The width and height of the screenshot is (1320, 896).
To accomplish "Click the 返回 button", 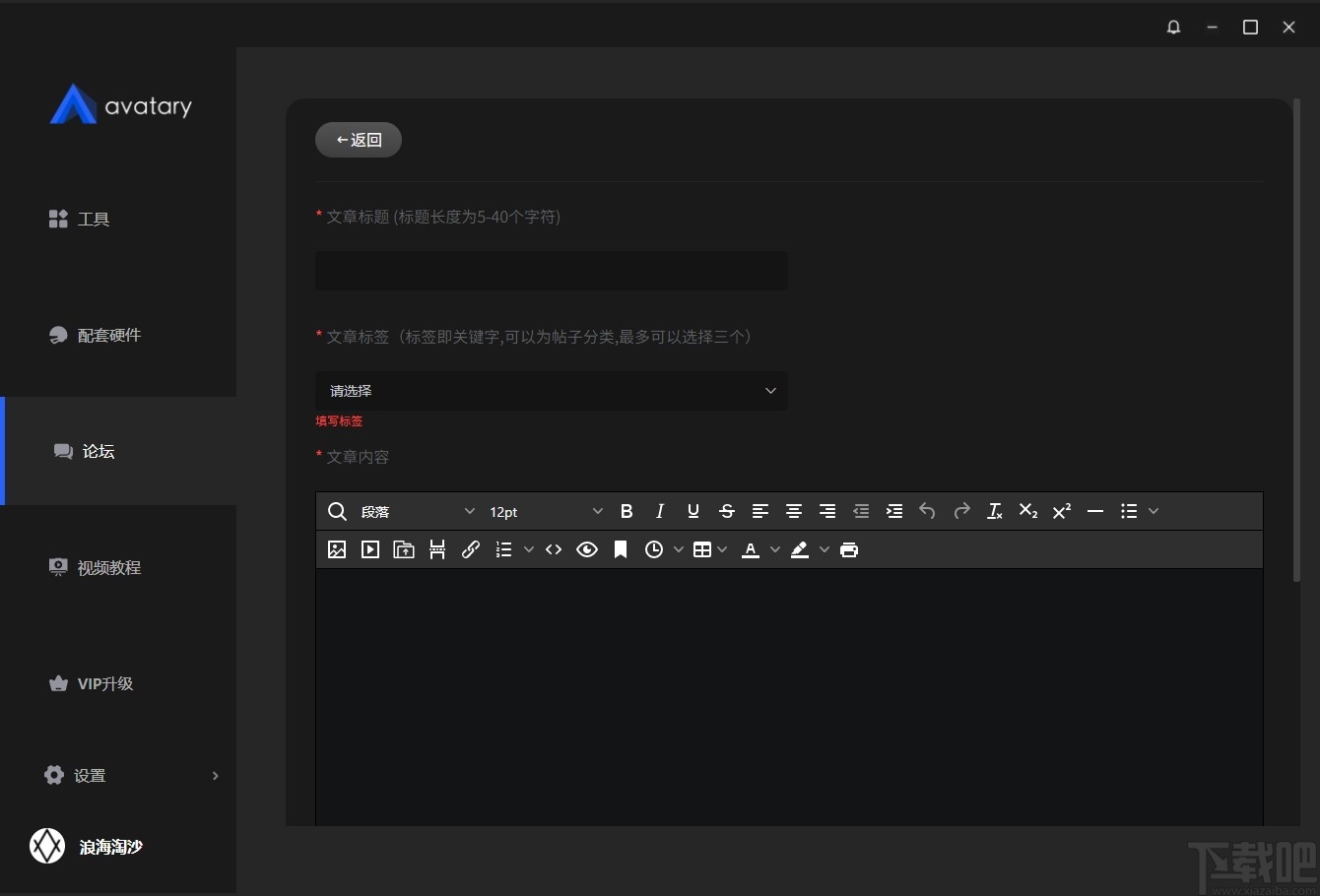I will click(358, 139).
